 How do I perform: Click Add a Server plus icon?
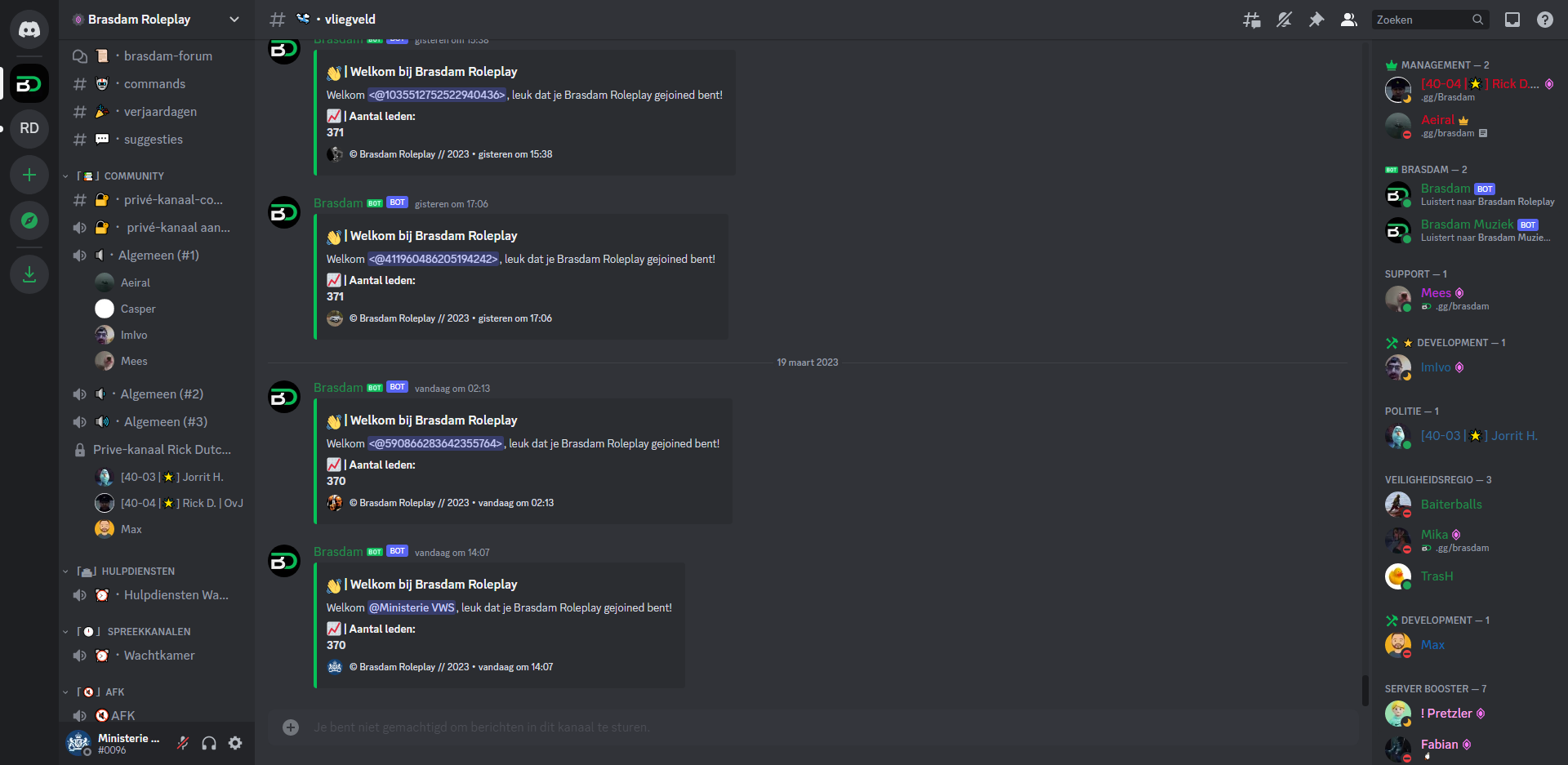pyautogui.click(x=29, y=175)
